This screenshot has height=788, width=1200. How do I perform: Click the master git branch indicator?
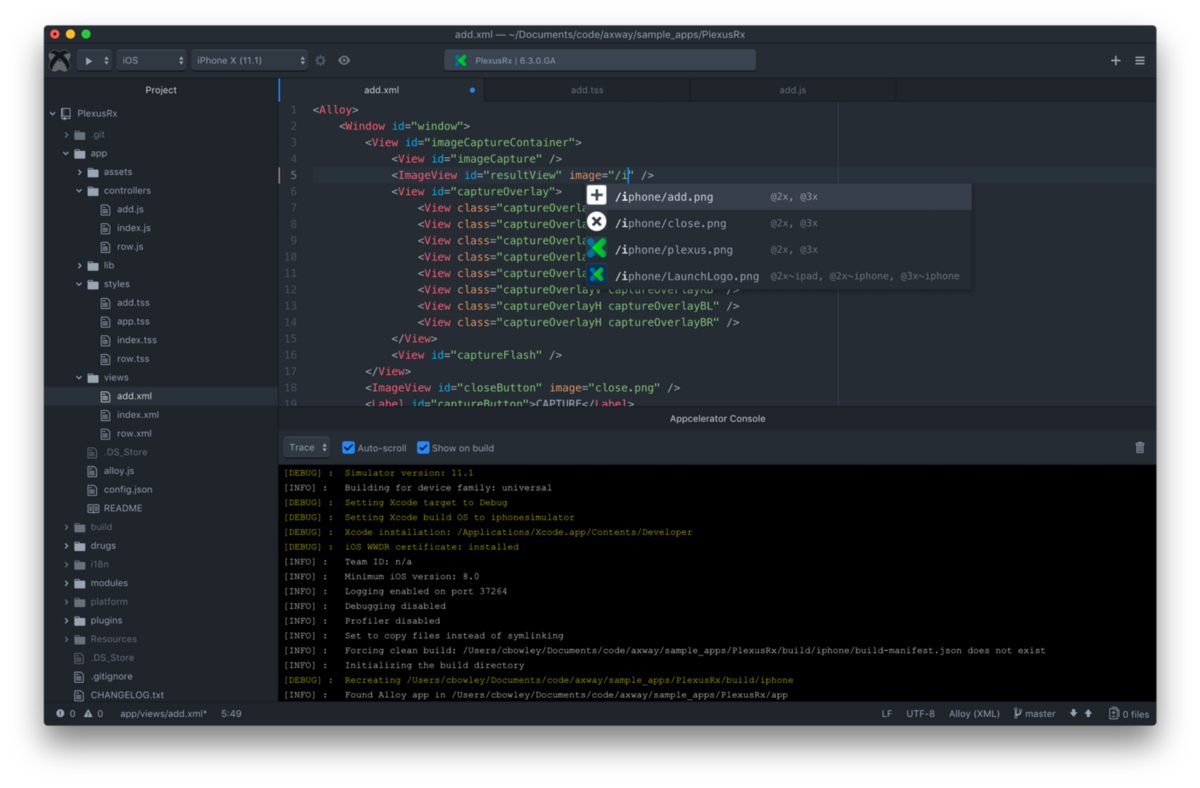tap(1035, 714)
